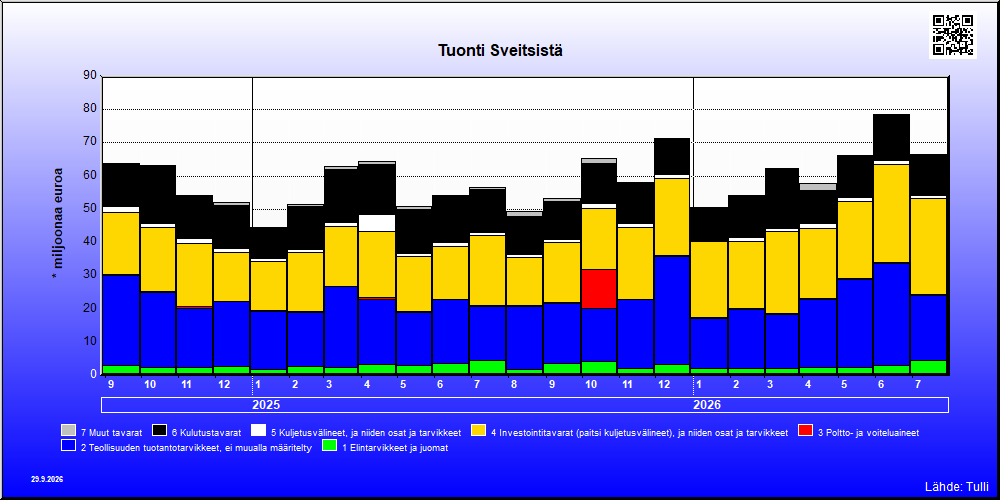Click the blue swatch for 2 Teollisuuden tuotantotarvikkeet
The height and width of the screenshot is (500, 1000).
[68, 446]
